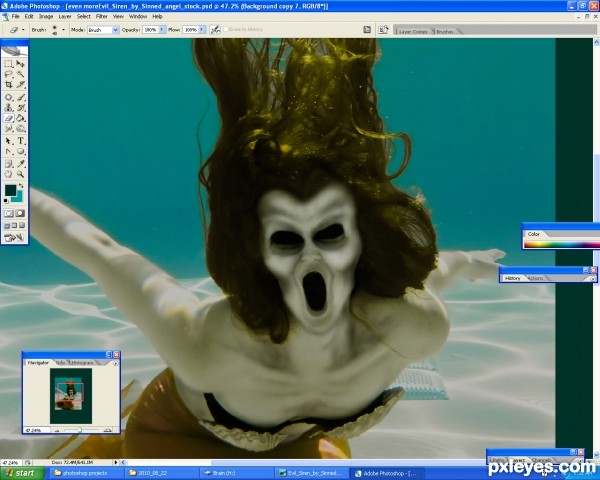Select the Notes tool
Image resolution: width=600 pixels, height=480 pixels.
[x=8, y=164]
